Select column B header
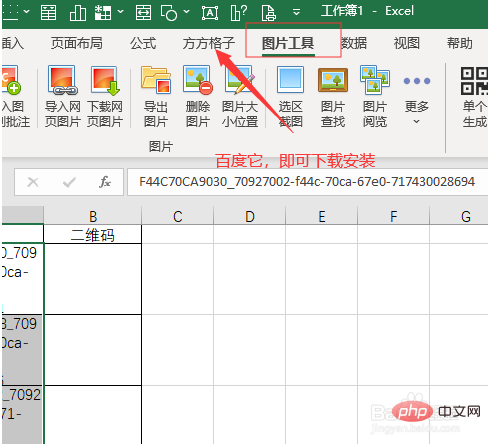The image size is (491, 444). click(x=93, y=216)
